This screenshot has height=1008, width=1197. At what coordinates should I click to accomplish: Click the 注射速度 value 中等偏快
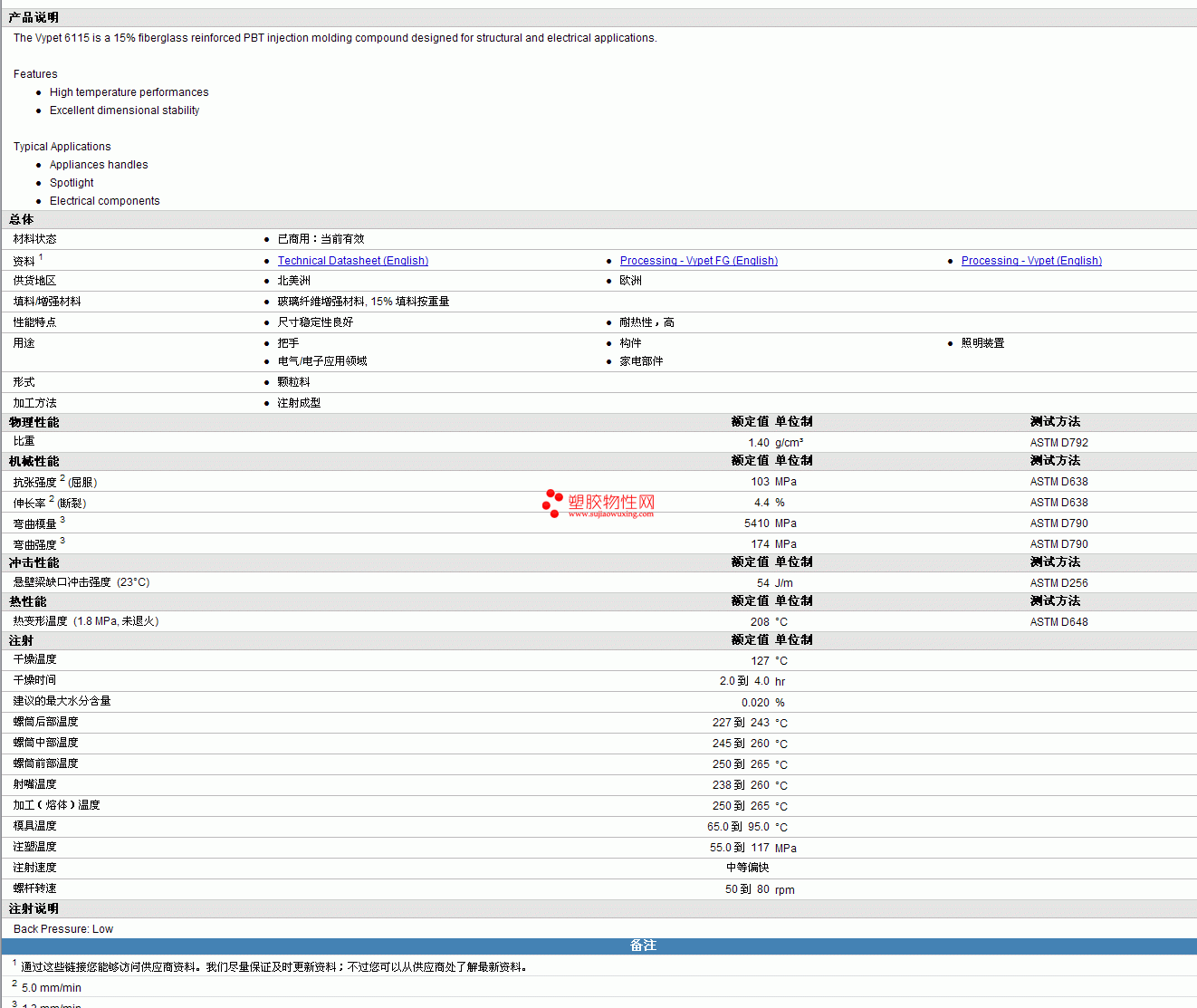coord(748,868)
